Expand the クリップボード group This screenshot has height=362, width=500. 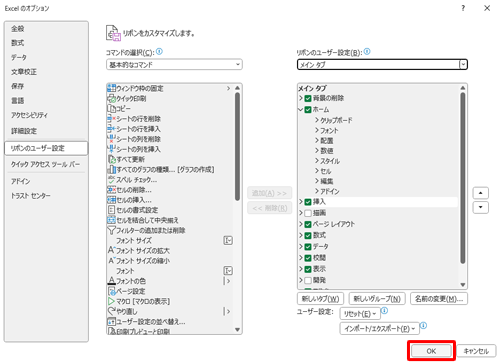coord(317,120)
